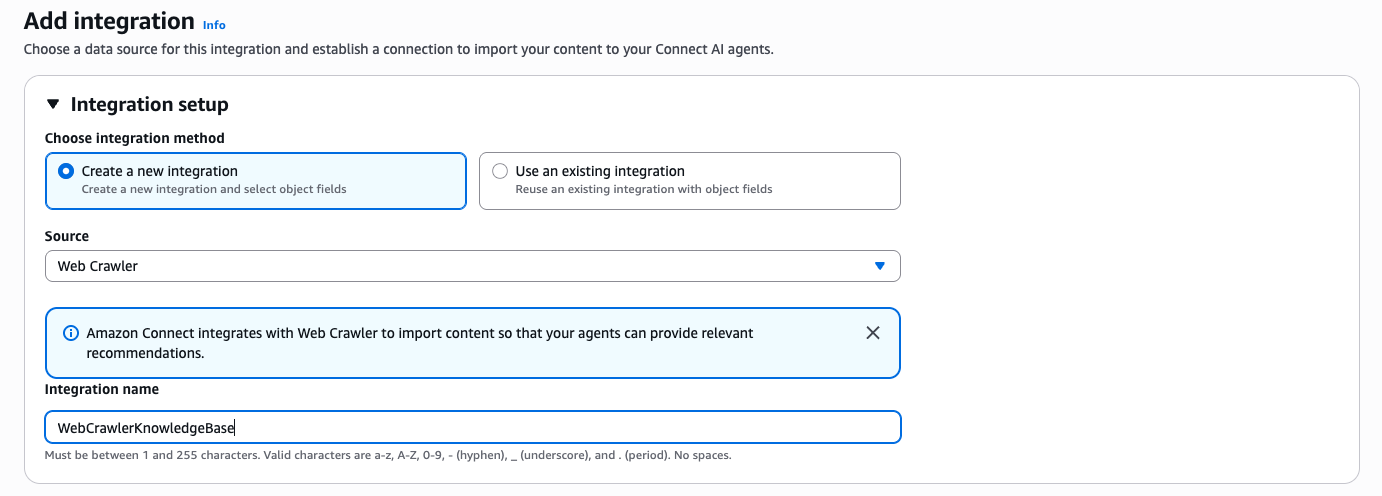Focus the Integration name text field
This screenshot has width=1382, height=496.
coord(472,428)
